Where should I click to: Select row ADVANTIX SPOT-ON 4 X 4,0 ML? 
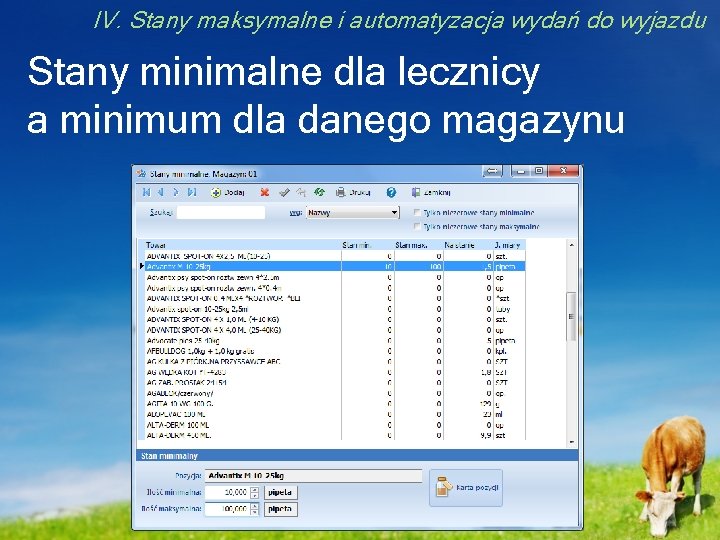pos(335,330)
